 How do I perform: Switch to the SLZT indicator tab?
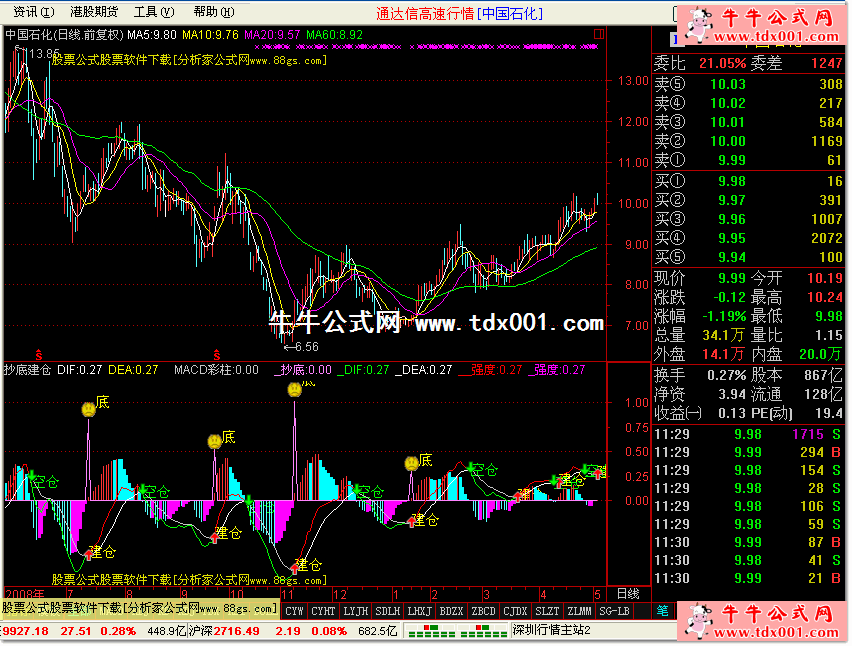point(547,611)
